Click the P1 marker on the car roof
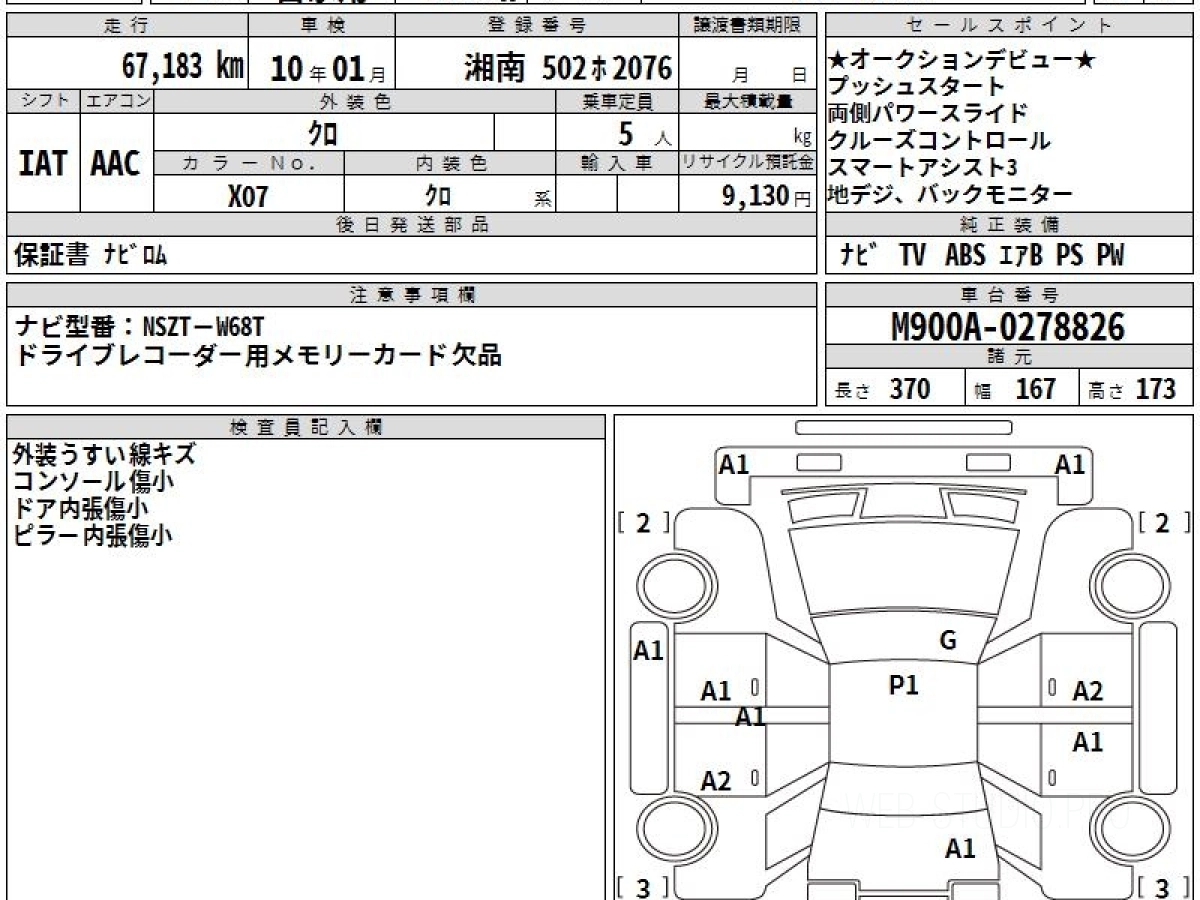 click(x=903, y=685)
